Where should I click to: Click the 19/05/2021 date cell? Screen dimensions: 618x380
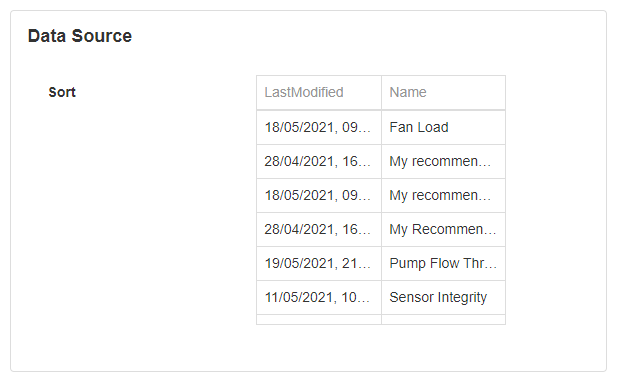(x=319, y=263)
